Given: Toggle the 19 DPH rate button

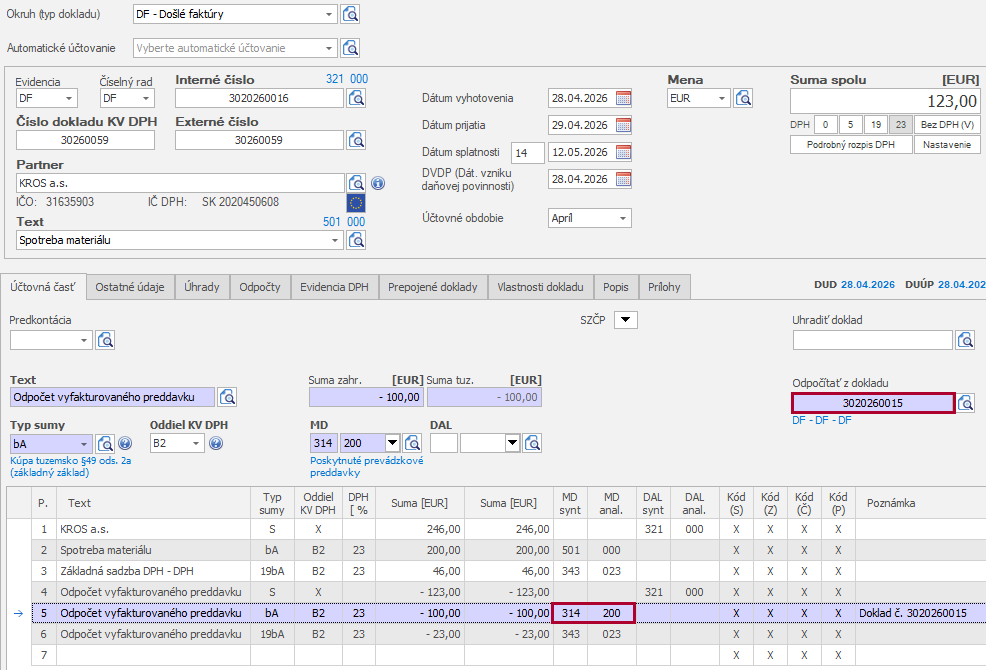Looking at the screenshot, I should click(875, 125).
